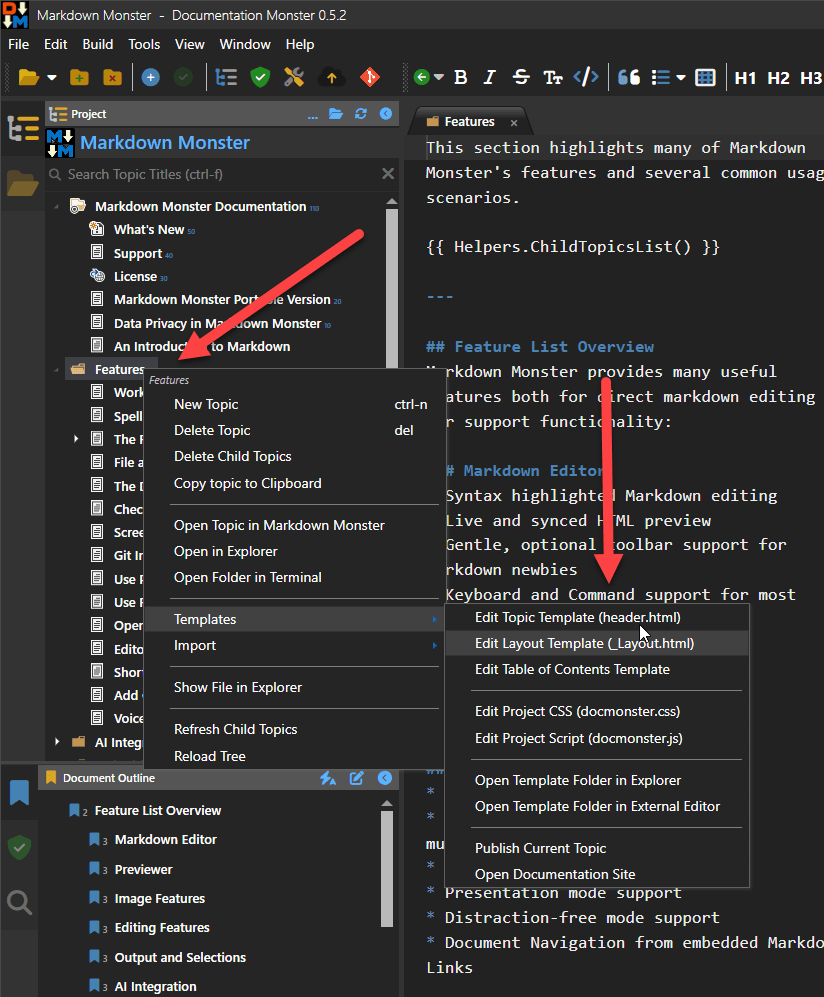Click the Project panel ellipsis icon
824x997 pixels.
click(313, 115)
